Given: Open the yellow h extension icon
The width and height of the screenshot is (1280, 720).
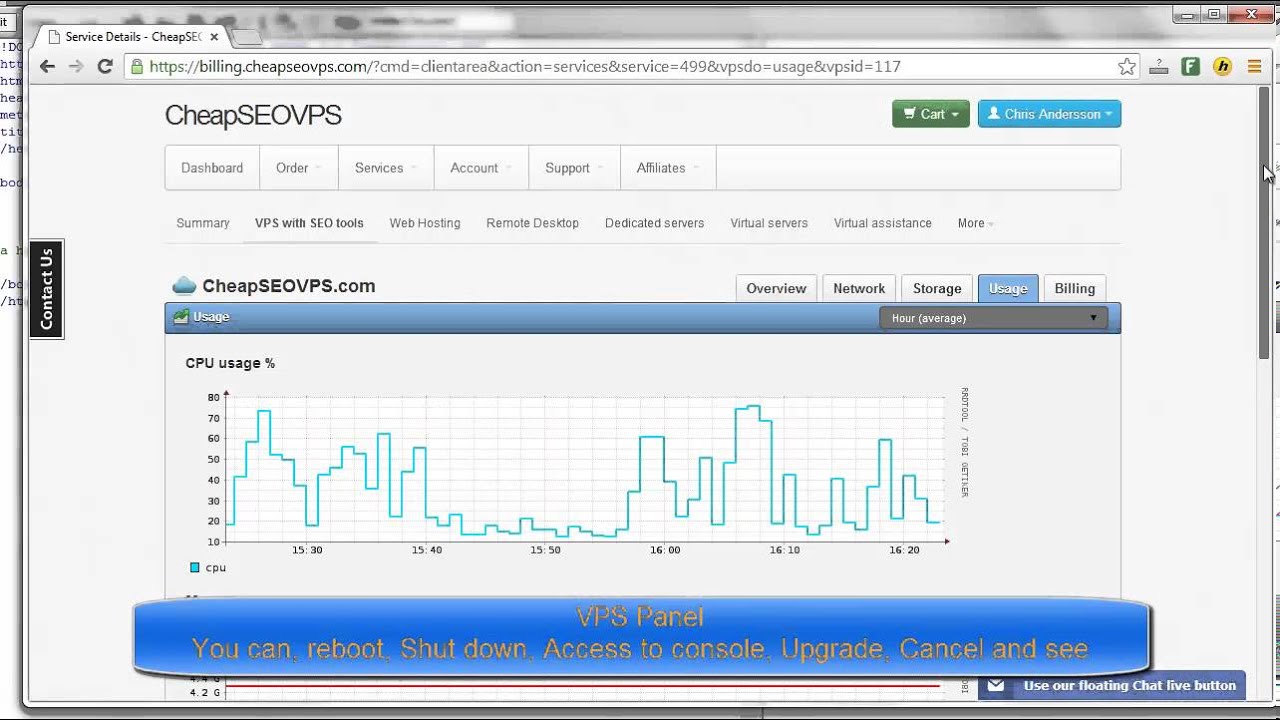Looking at the screenshot, I should [1222, 67].
